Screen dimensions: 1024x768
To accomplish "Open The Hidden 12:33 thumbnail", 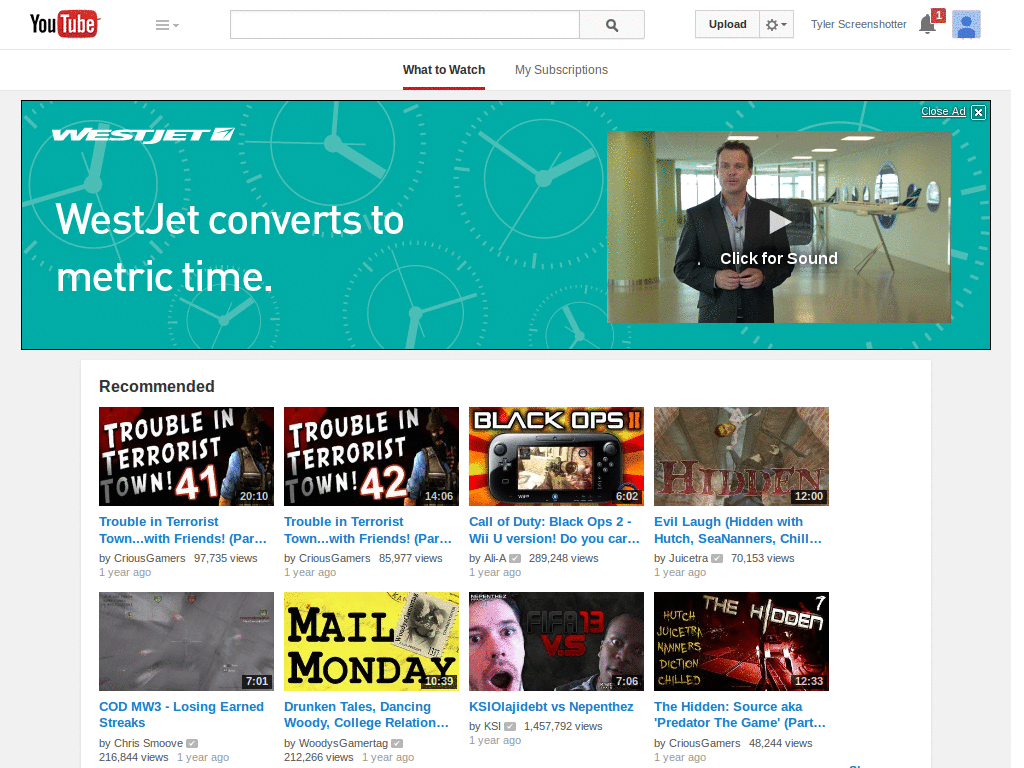I will [x=741, y=641].
